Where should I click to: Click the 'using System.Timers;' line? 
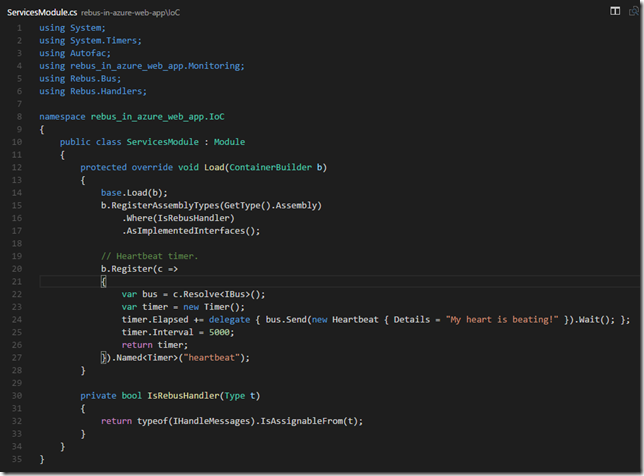(x=90, y=41)
